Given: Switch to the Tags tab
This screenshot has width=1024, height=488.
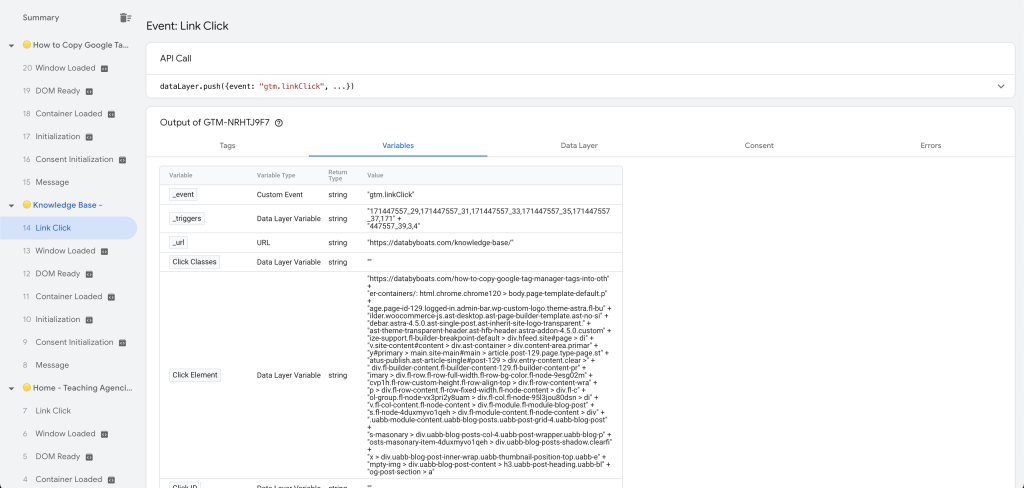Looking at the screenshot, I should tap(227, 146).
